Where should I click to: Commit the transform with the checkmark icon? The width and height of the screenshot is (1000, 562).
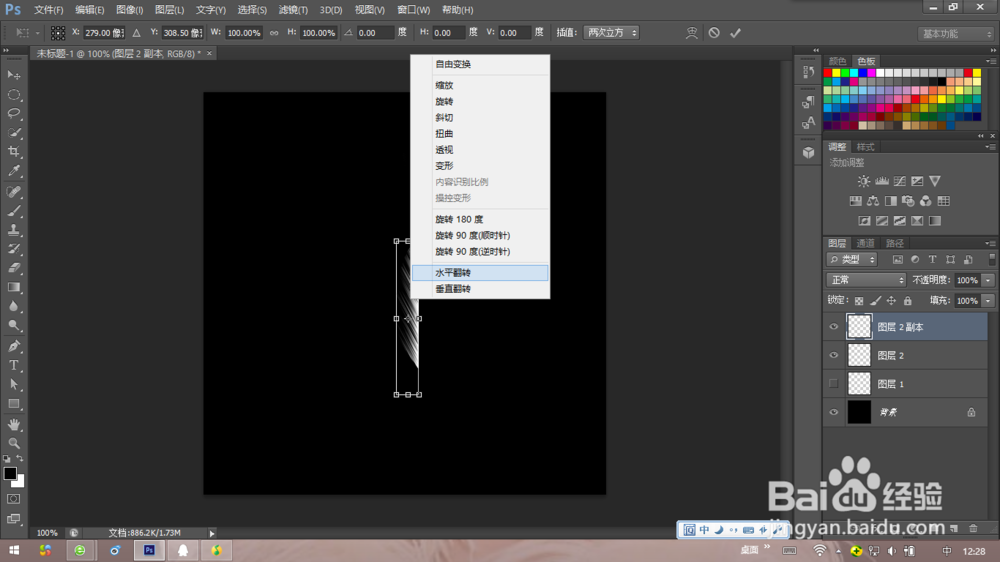coord(735,33)
